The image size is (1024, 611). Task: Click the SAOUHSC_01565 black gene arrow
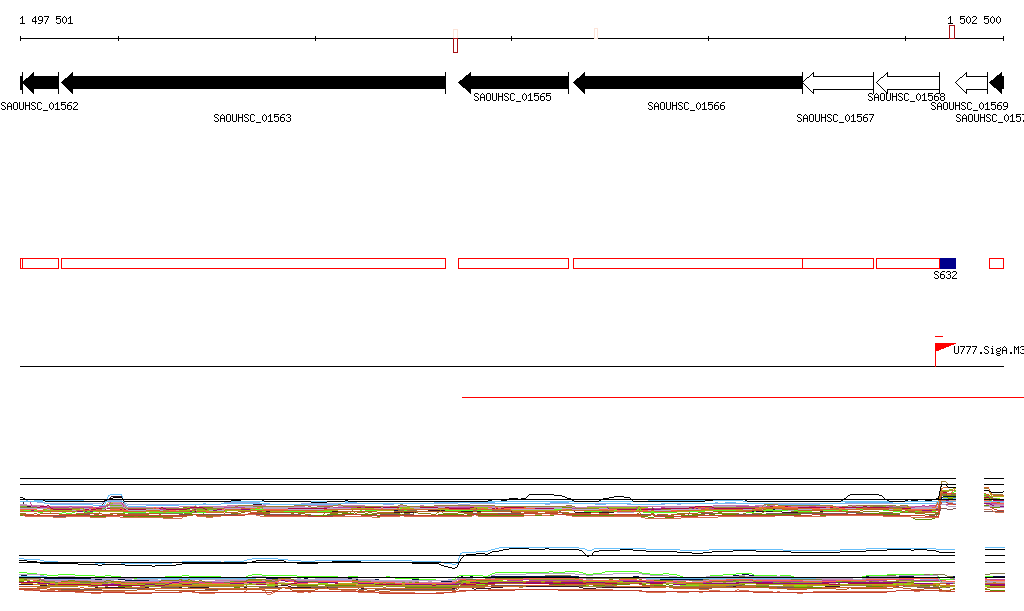pyautogui.click(x=513, y=83)
